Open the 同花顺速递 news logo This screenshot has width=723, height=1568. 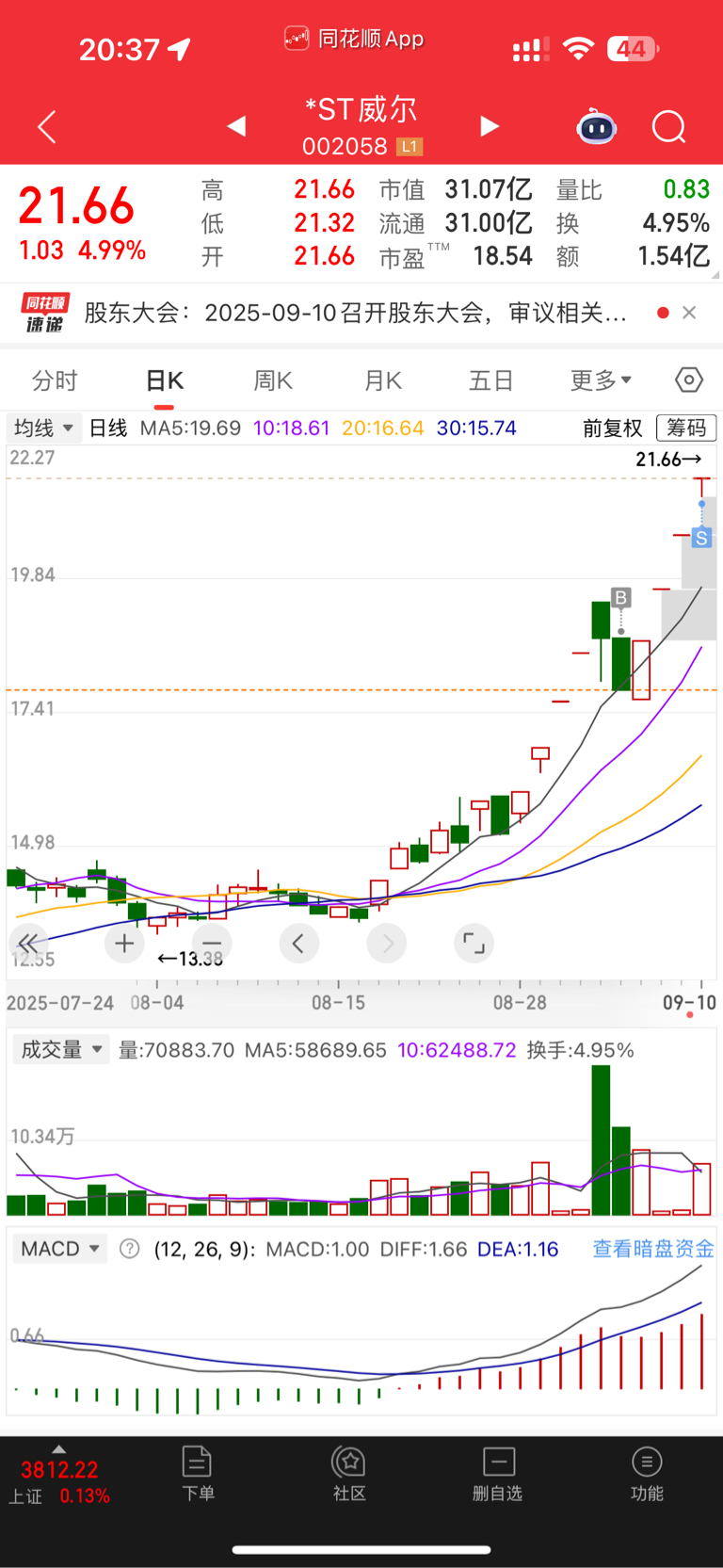(45, 313)
